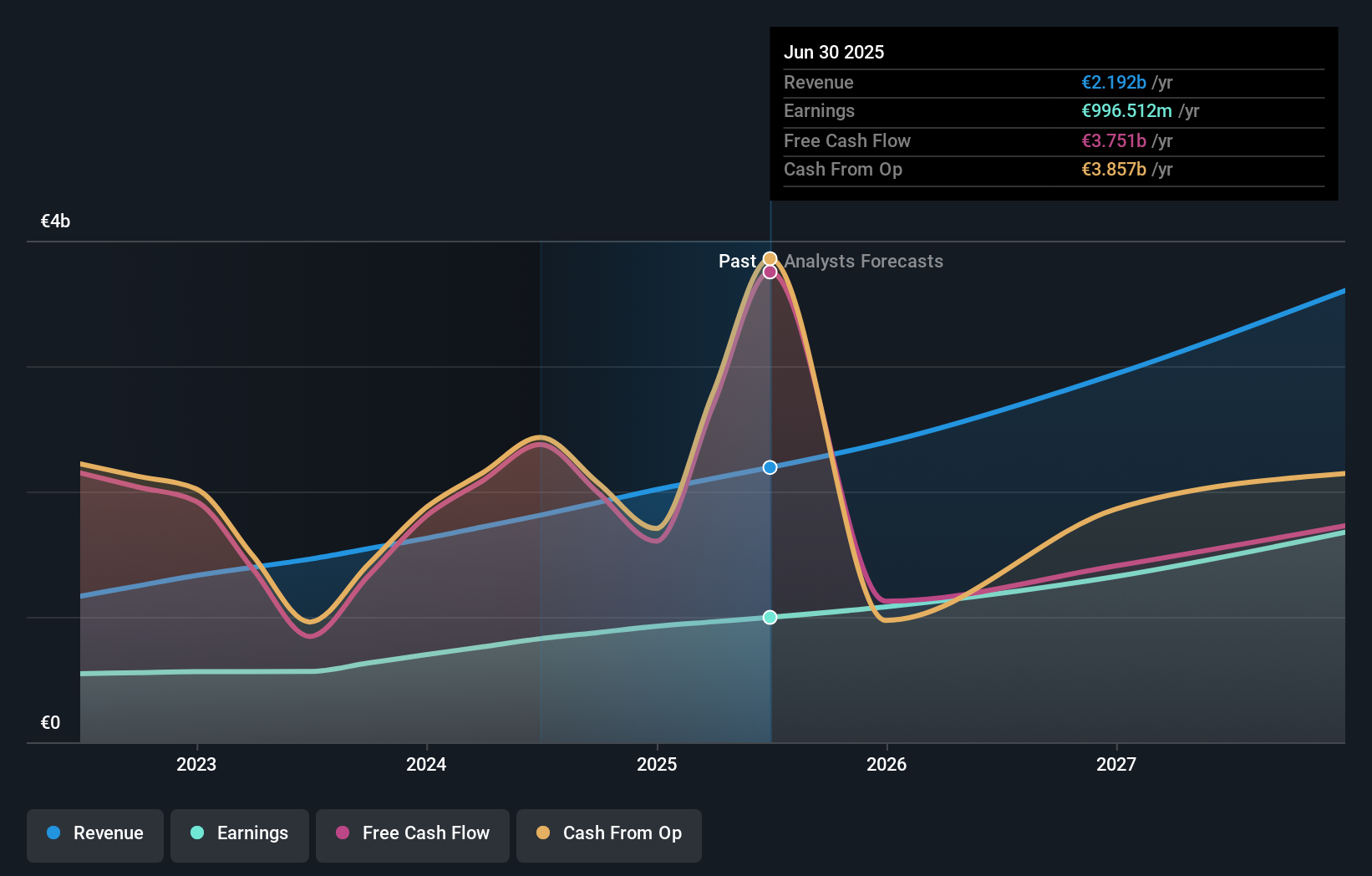
Task: Expand the Jun 30 2025 tooltip panel
Action: (x=1053, y=113)
